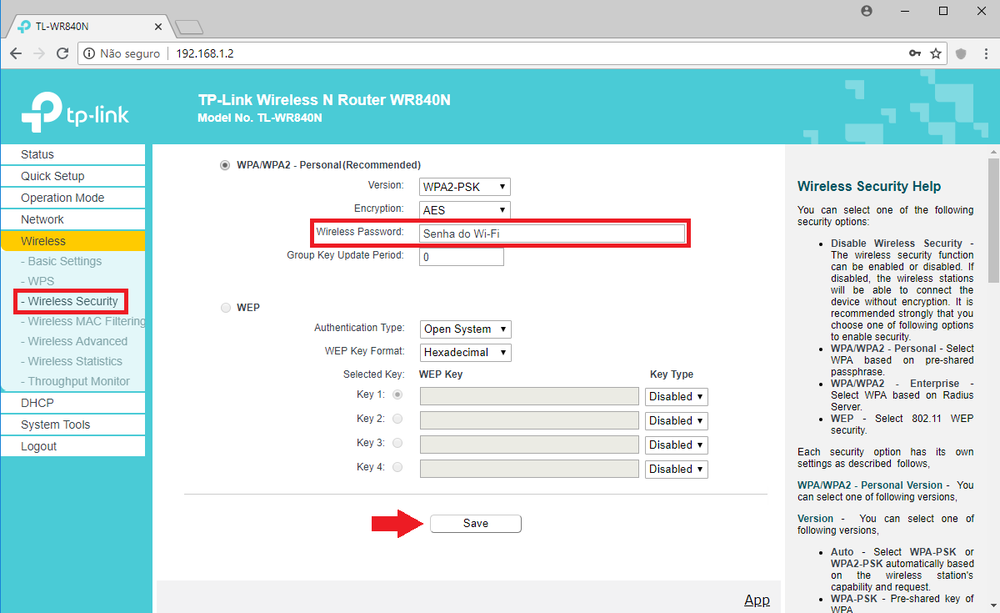Open Wireless Security submenu
This screenshot has height=613, width=1000.
coord(70,301)
